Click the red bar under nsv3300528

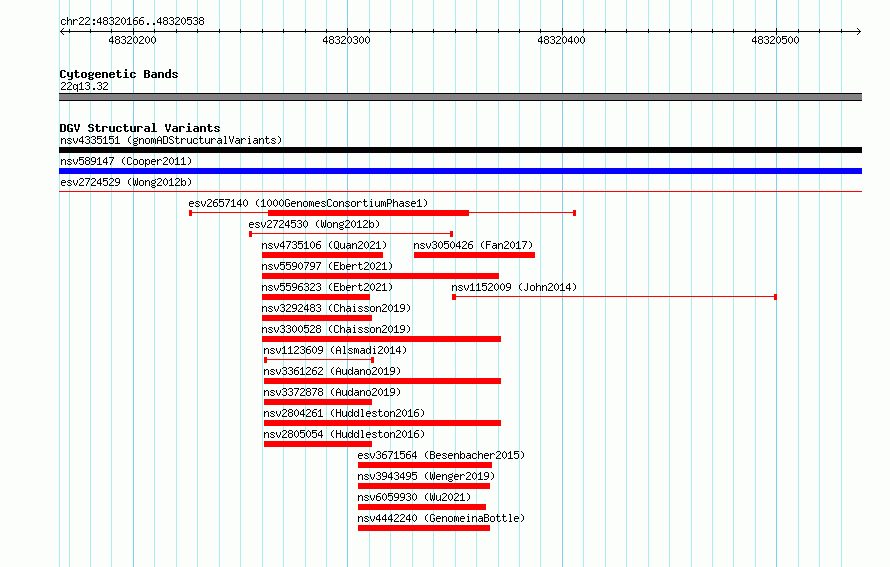381,339
